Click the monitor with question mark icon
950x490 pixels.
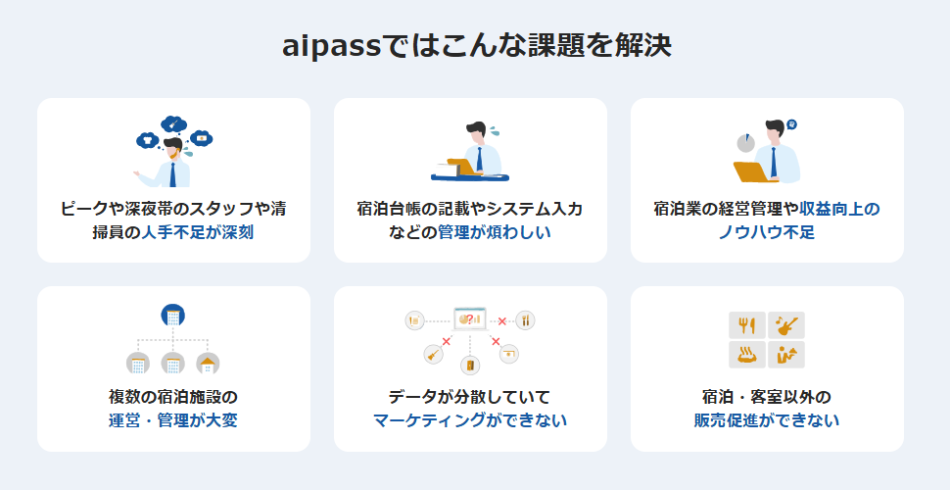tap(470, 320)
